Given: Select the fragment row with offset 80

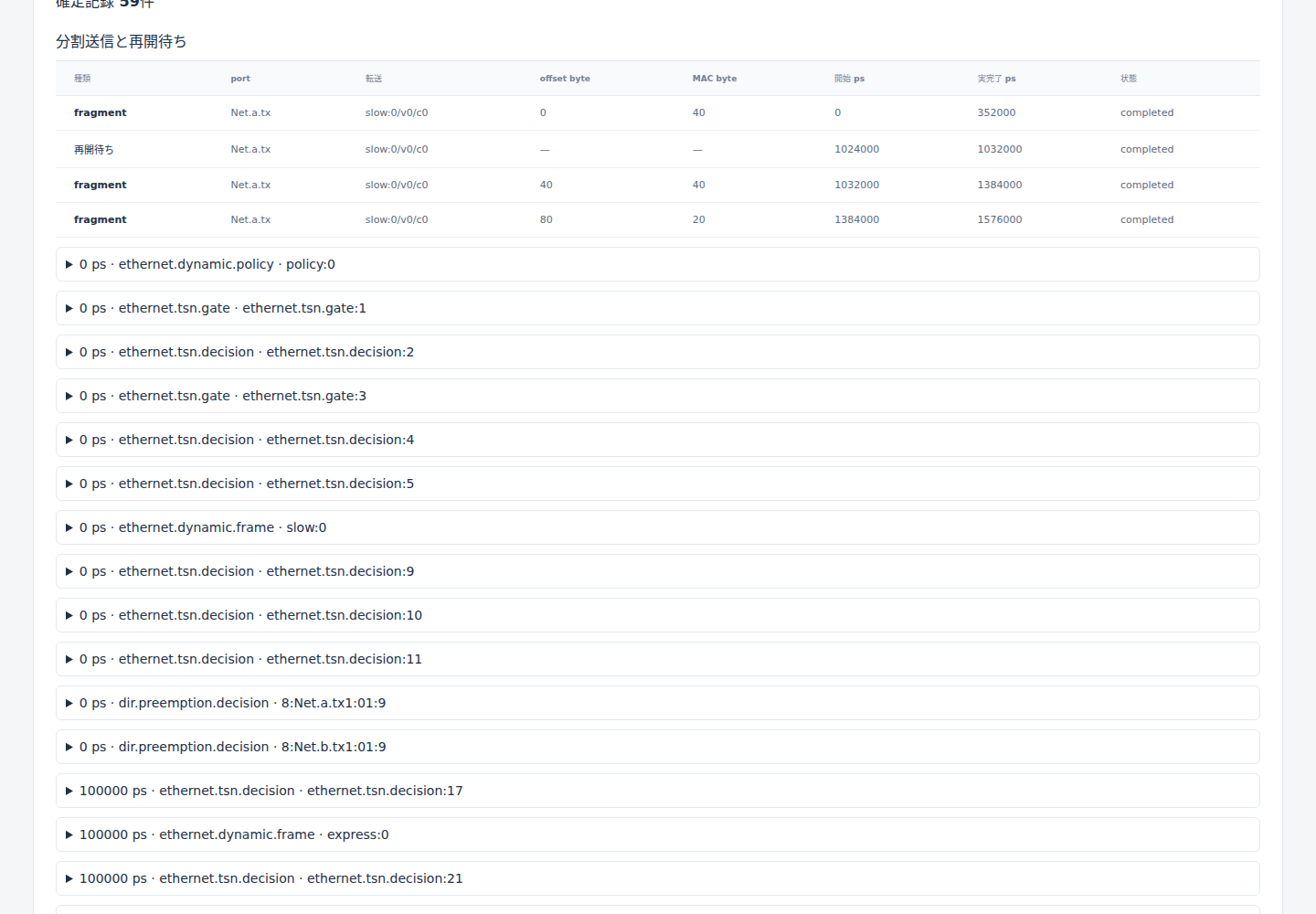Looking at the screenshot, I should click(x=657, y=220).
